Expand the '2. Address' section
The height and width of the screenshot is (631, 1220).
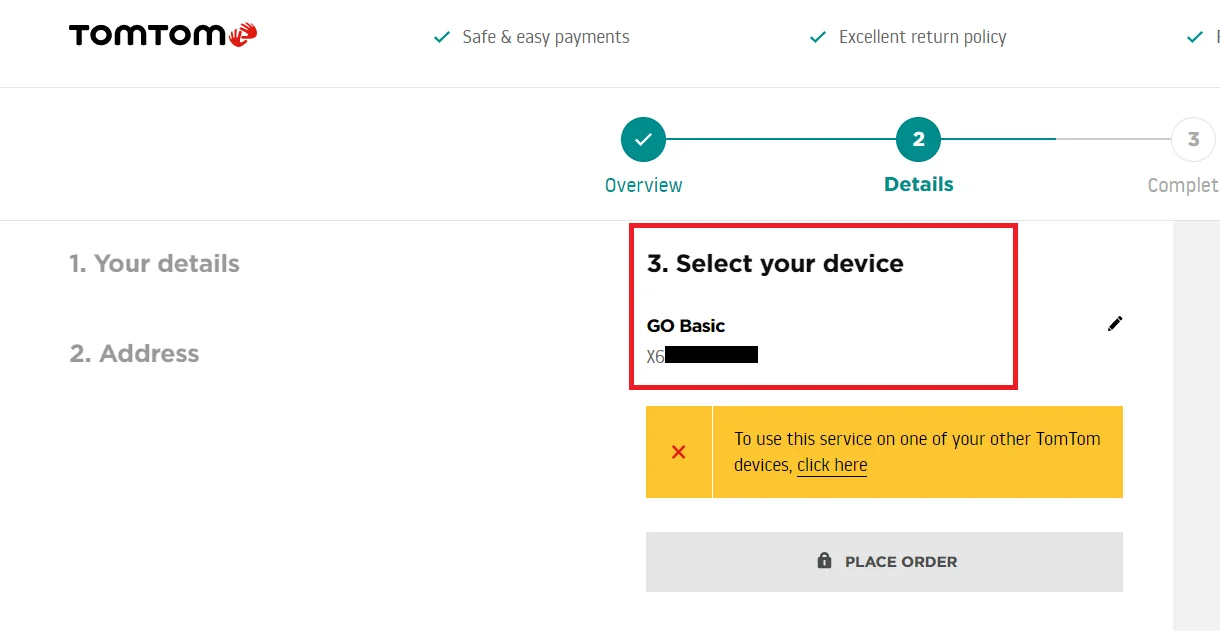click(134, 354)
